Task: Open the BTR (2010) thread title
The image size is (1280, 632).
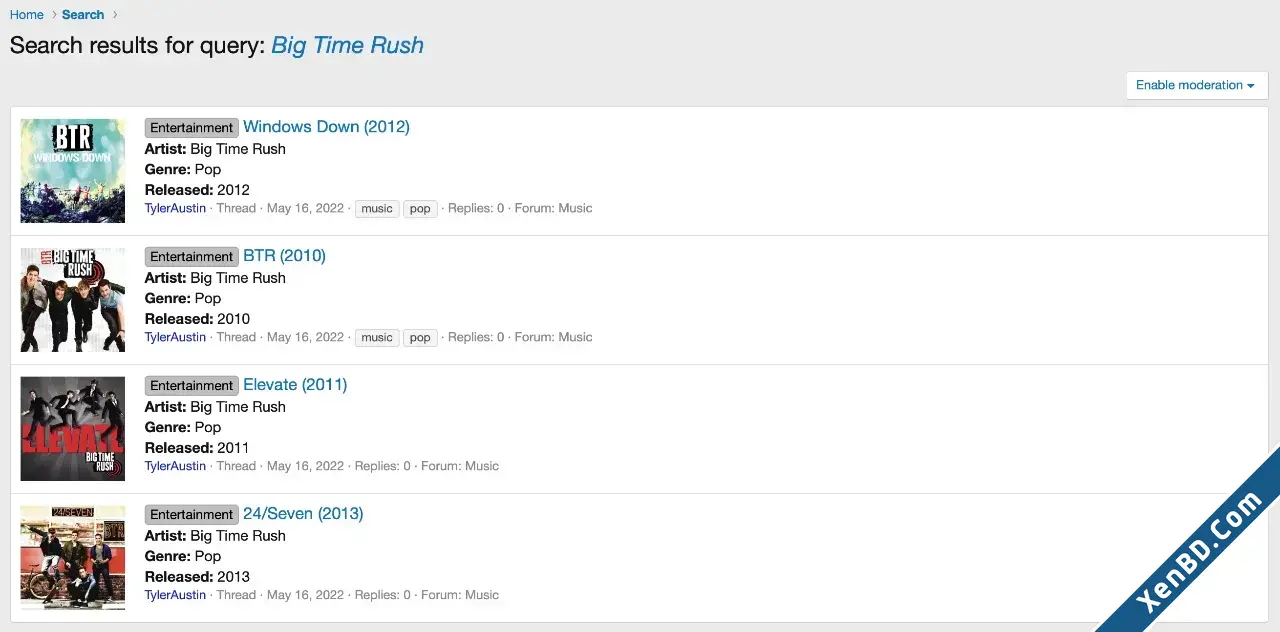Action: coord(284,256)
